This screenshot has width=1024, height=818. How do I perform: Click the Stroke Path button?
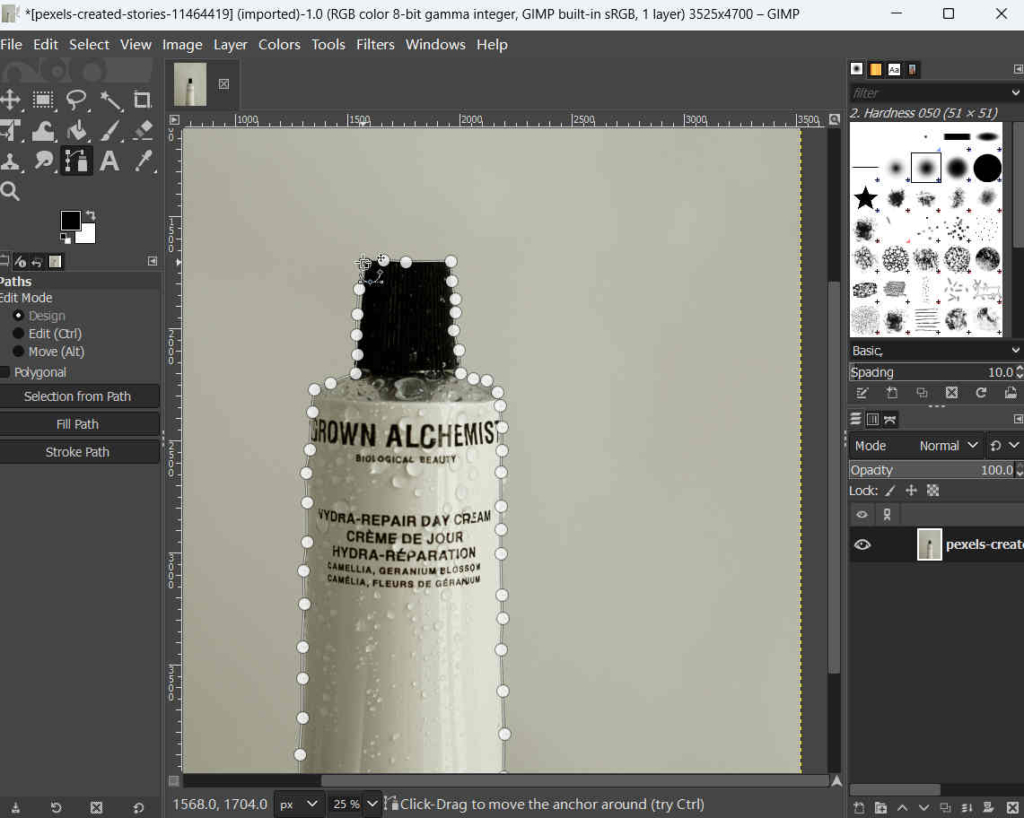click(x=78, y=452)
